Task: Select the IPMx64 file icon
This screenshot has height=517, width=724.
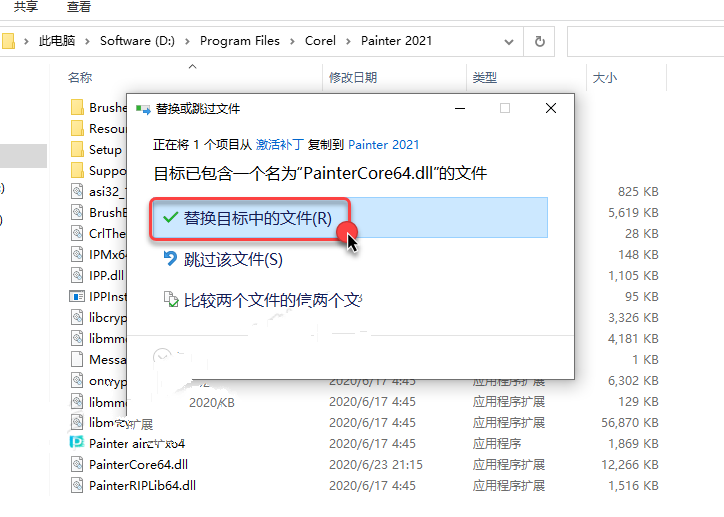Action: coord(77,254)
